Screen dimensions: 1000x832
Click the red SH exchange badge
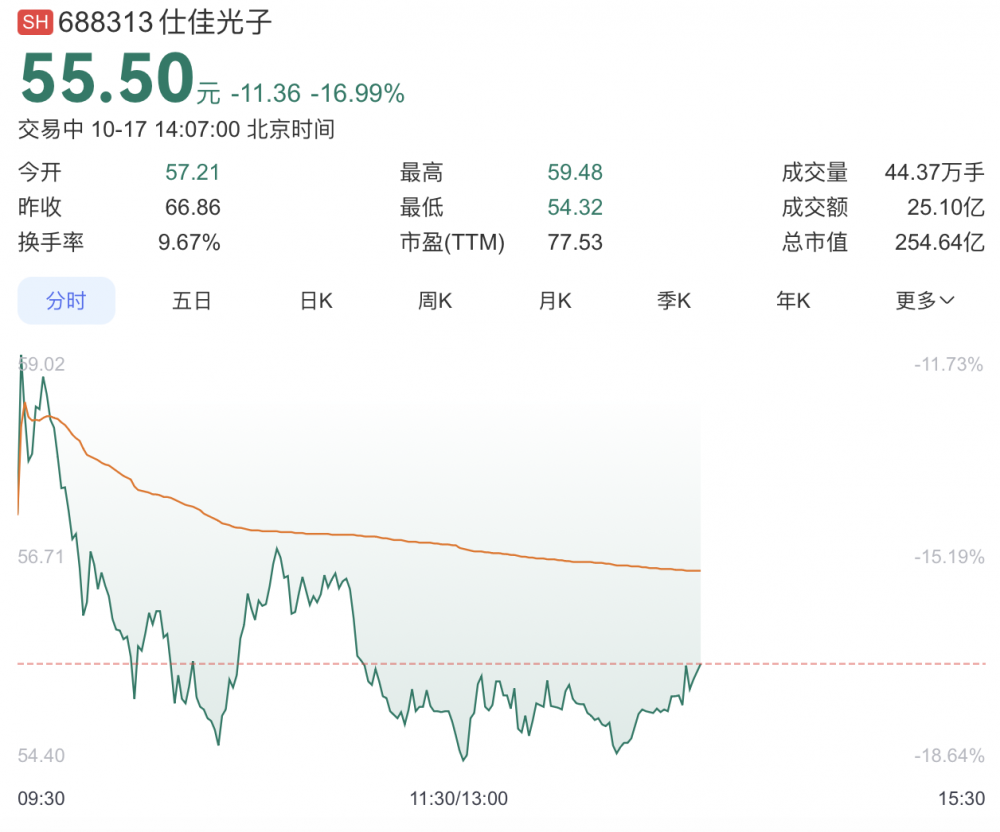click(36, 24)
